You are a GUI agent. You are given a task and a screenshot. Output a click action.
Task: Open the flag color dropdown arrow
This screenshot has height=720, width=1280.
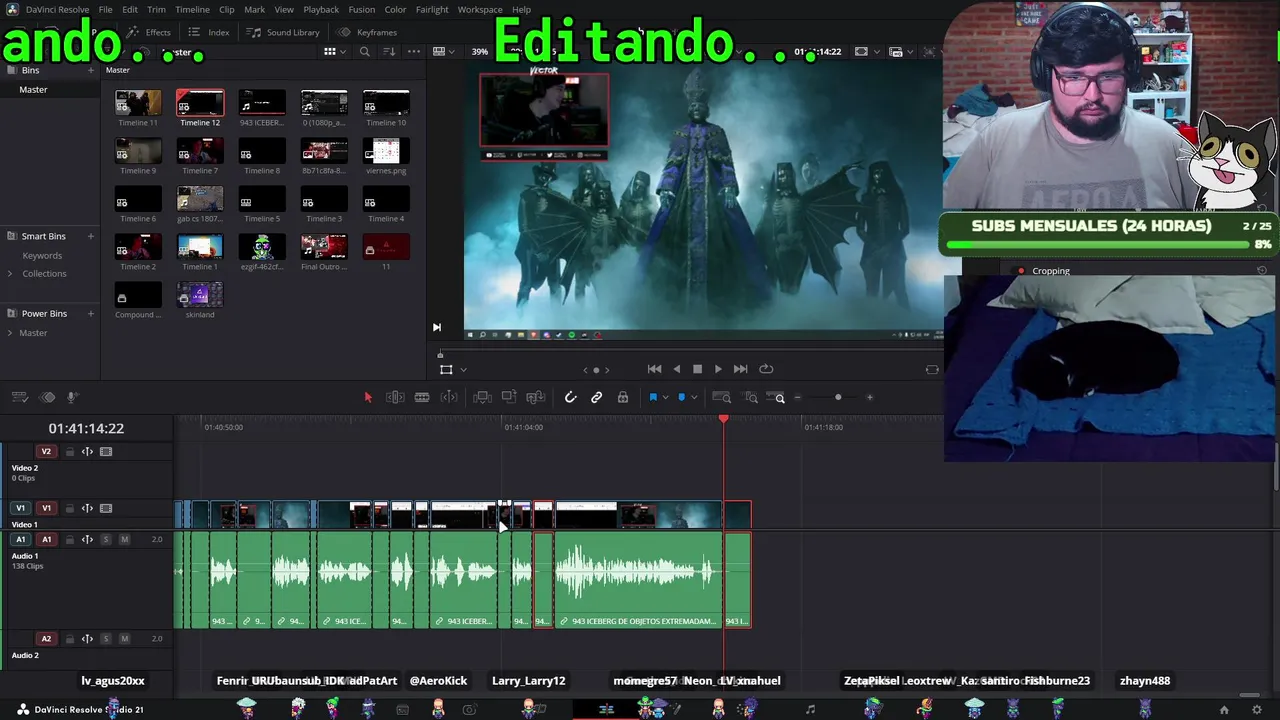click(x=665, y=398)
